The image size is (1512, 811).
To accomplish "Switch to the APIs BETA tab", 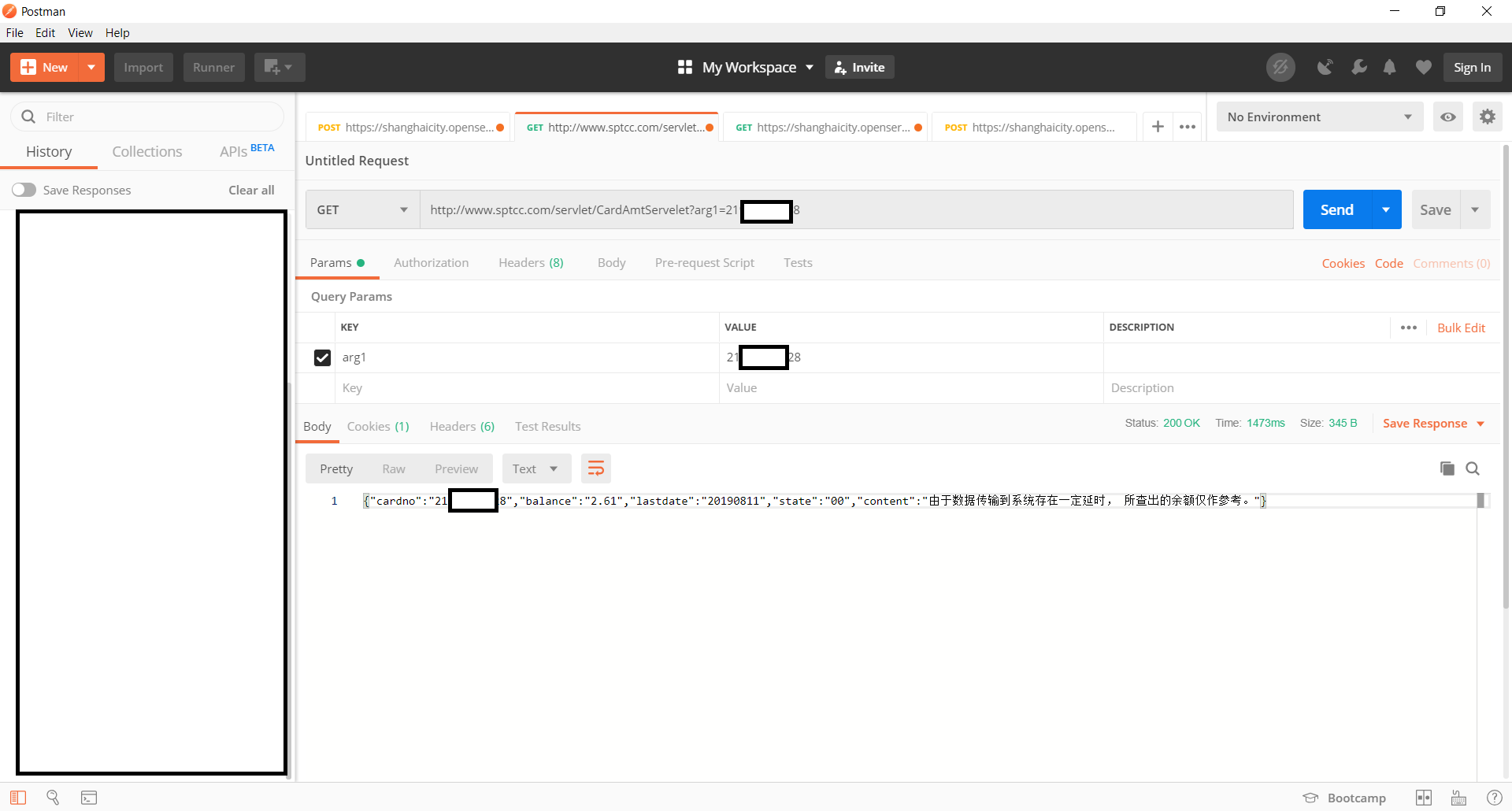I will (x=247, y=151).
